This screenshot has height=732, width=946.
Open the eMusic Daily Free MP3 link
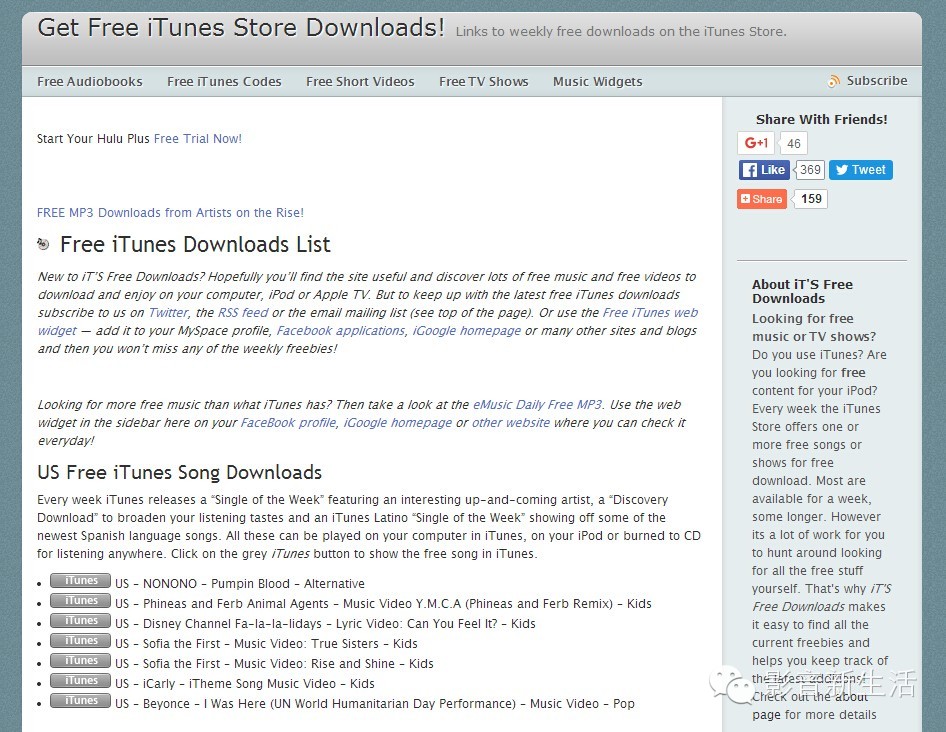pos(537,404)
